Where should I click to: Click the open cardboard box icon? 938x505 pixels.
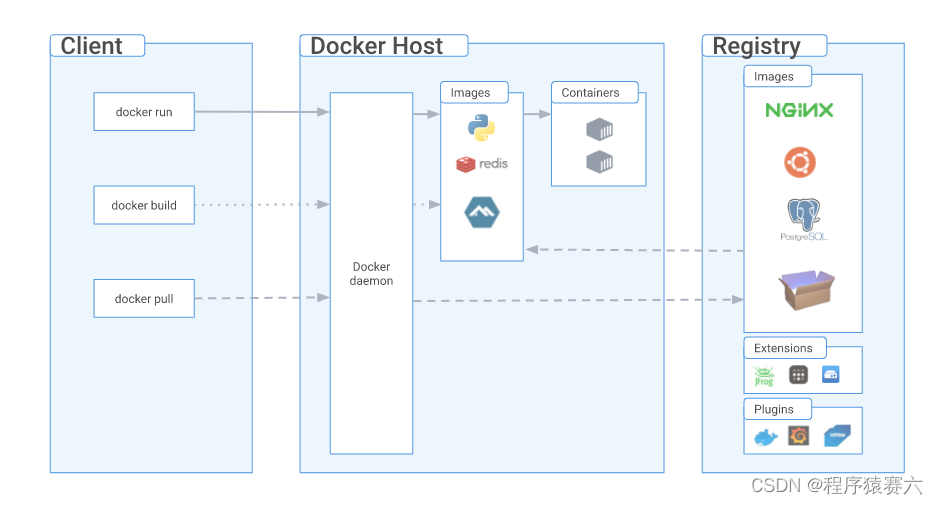pos(806,290)
